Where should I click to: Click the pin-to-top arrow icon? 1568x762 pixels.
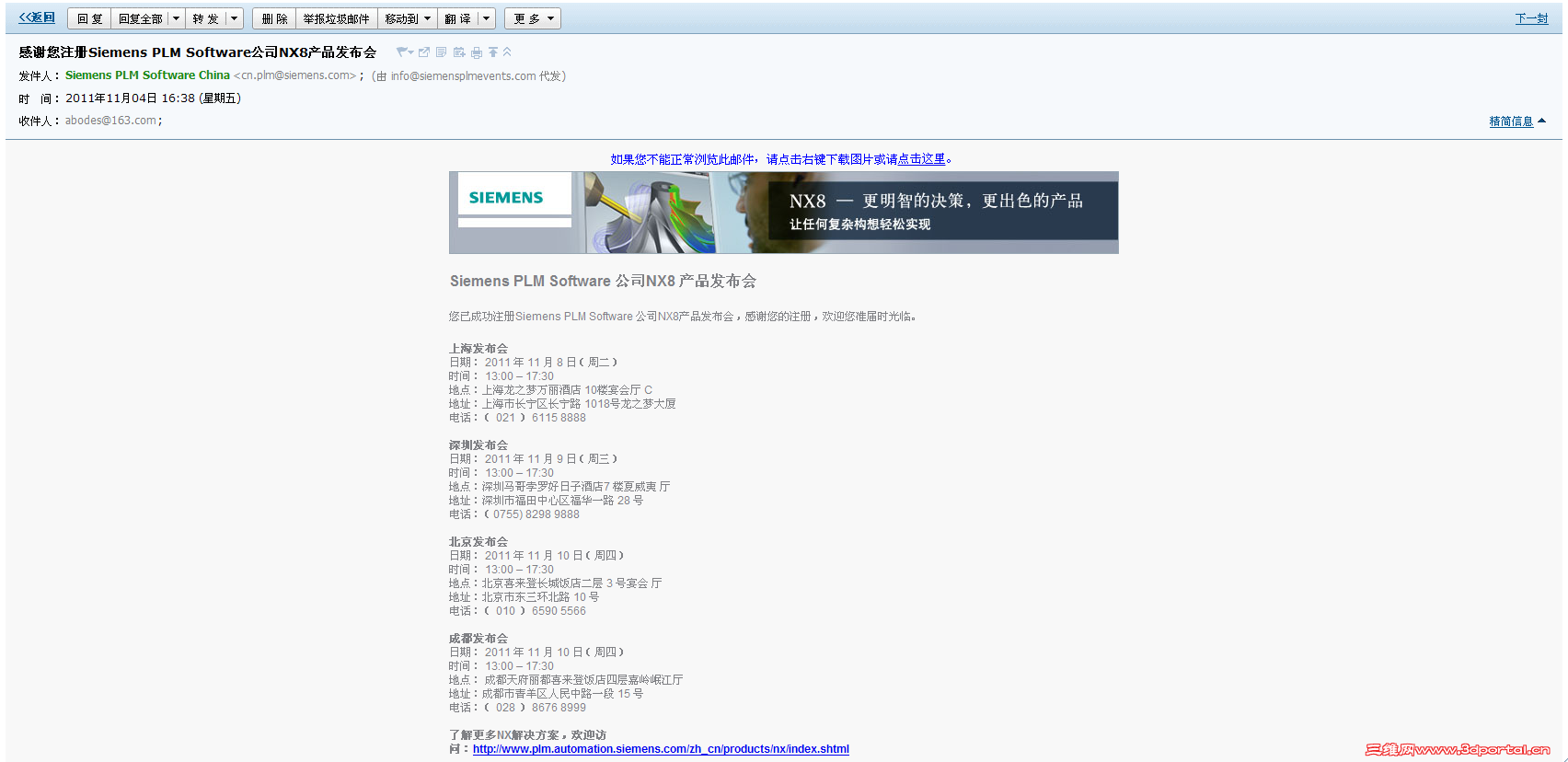[493, 52]
